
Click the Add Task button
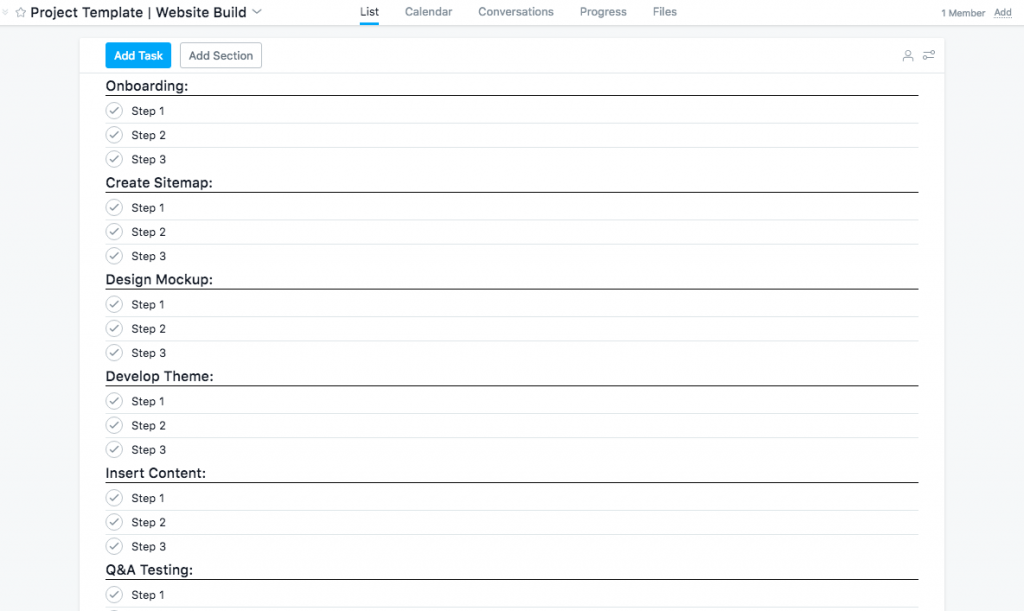pos(137,55)
